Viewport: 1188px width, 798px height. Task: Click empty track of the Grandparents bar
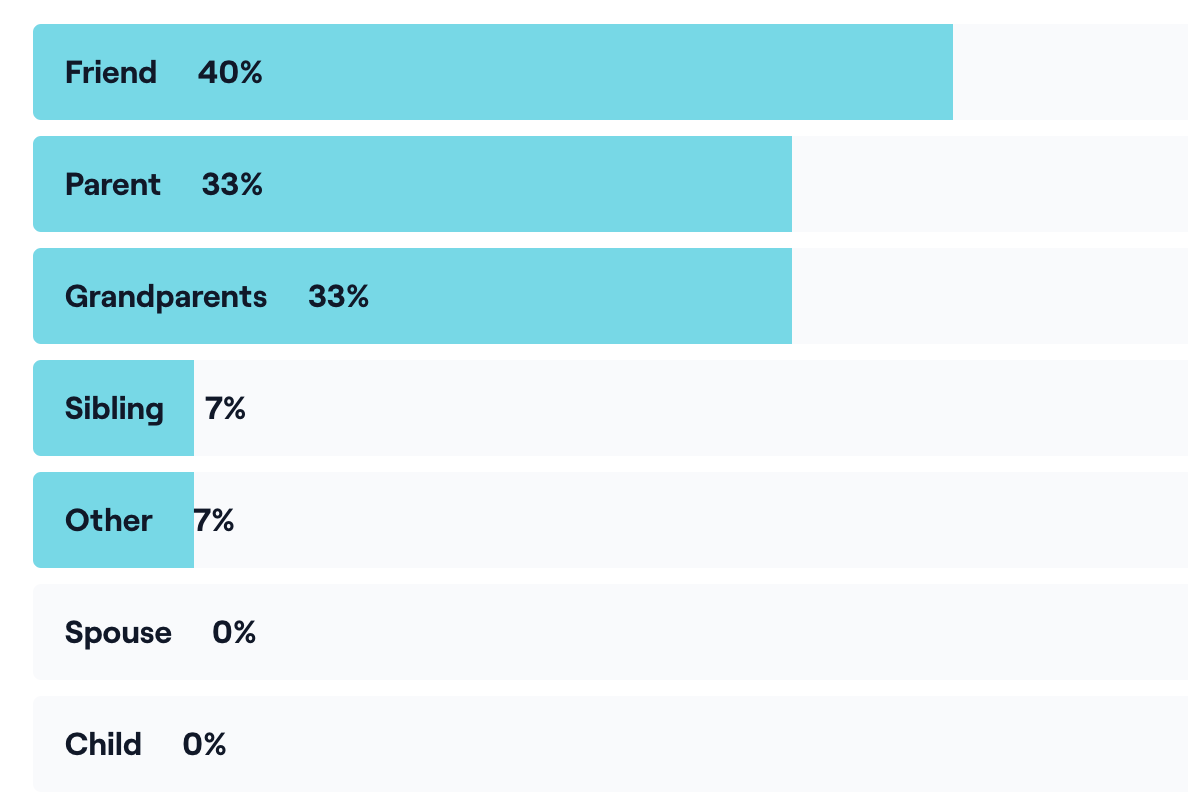pyautogui.click(x=988, y=296)
